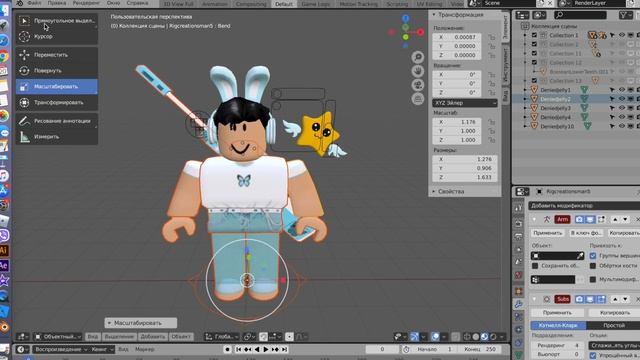The image size is (640, 360).
Task: Lock the X position value
Action: pos(492,37)
